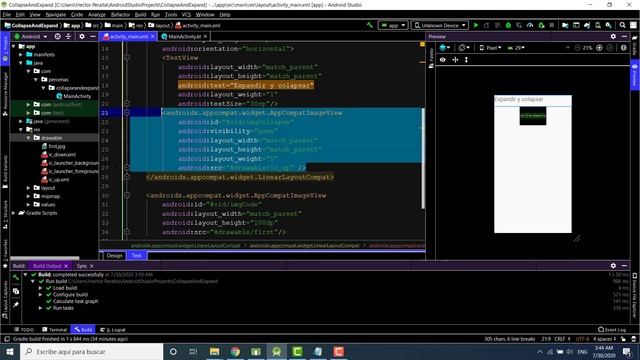Viewport: 640px width, 360px height.
Task: Expand the Gradle Scripts node
Action: coord(13,213)
